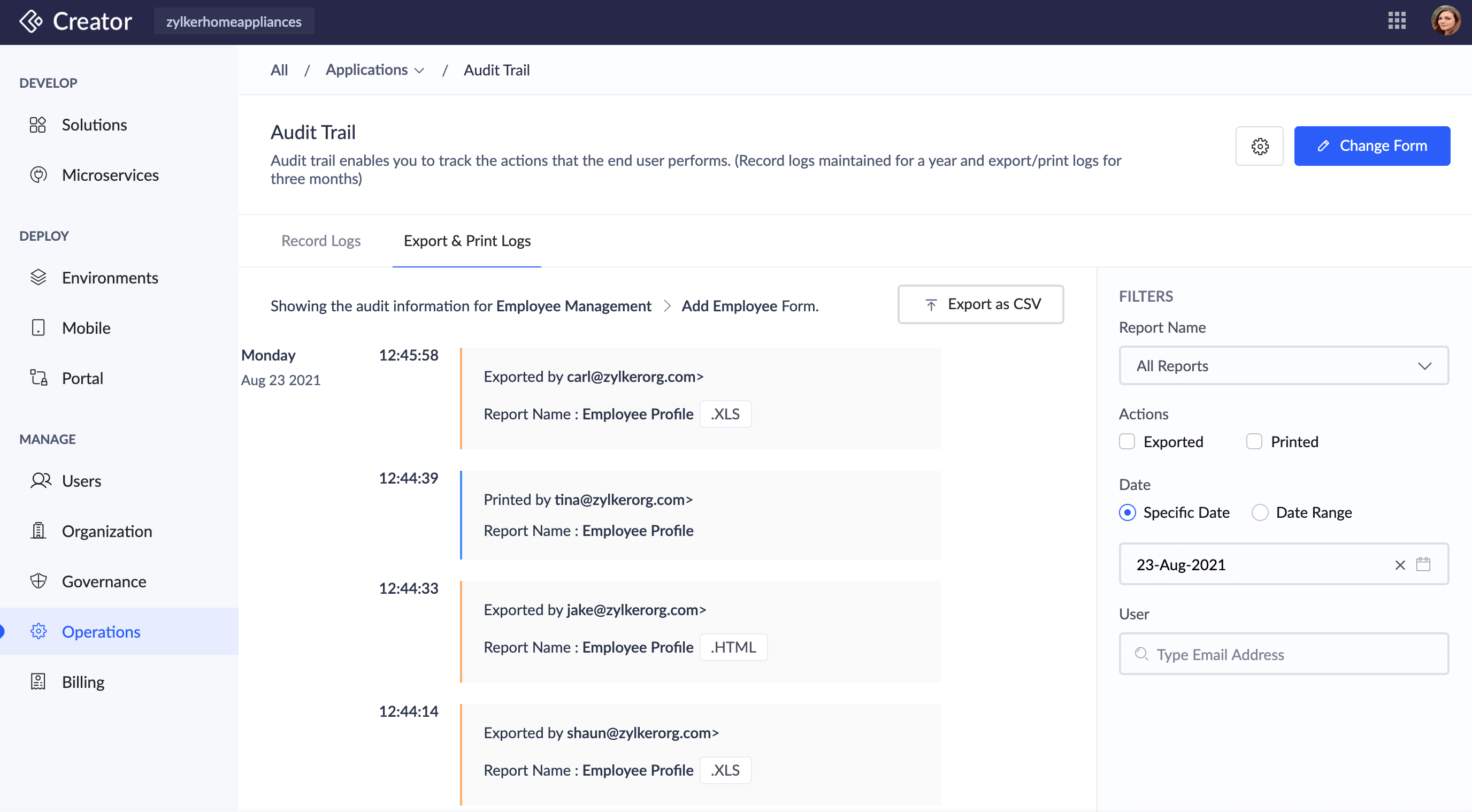Image resolution: width=1472 pixels, height=812 pixels.
Task: Open Governance in the sidebar
Action: [119, 581]
